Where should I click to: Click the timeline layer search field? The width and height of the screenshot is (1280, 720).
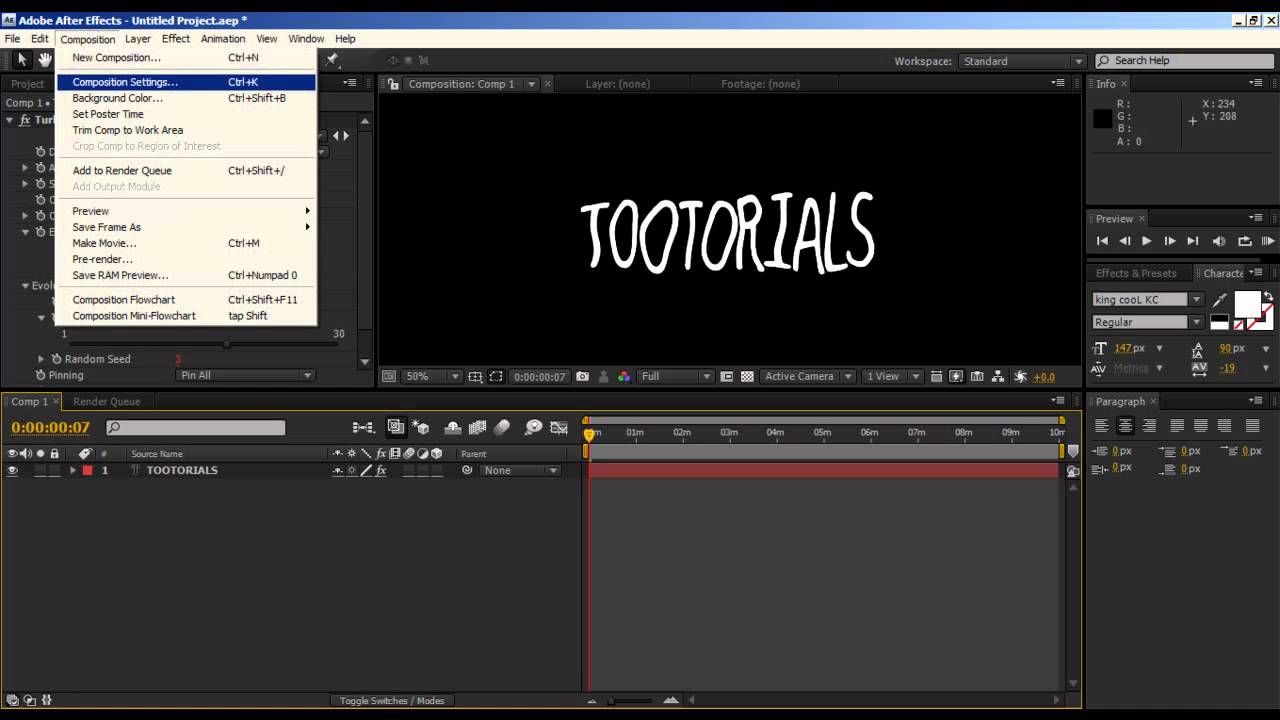(x=196, y=428)
